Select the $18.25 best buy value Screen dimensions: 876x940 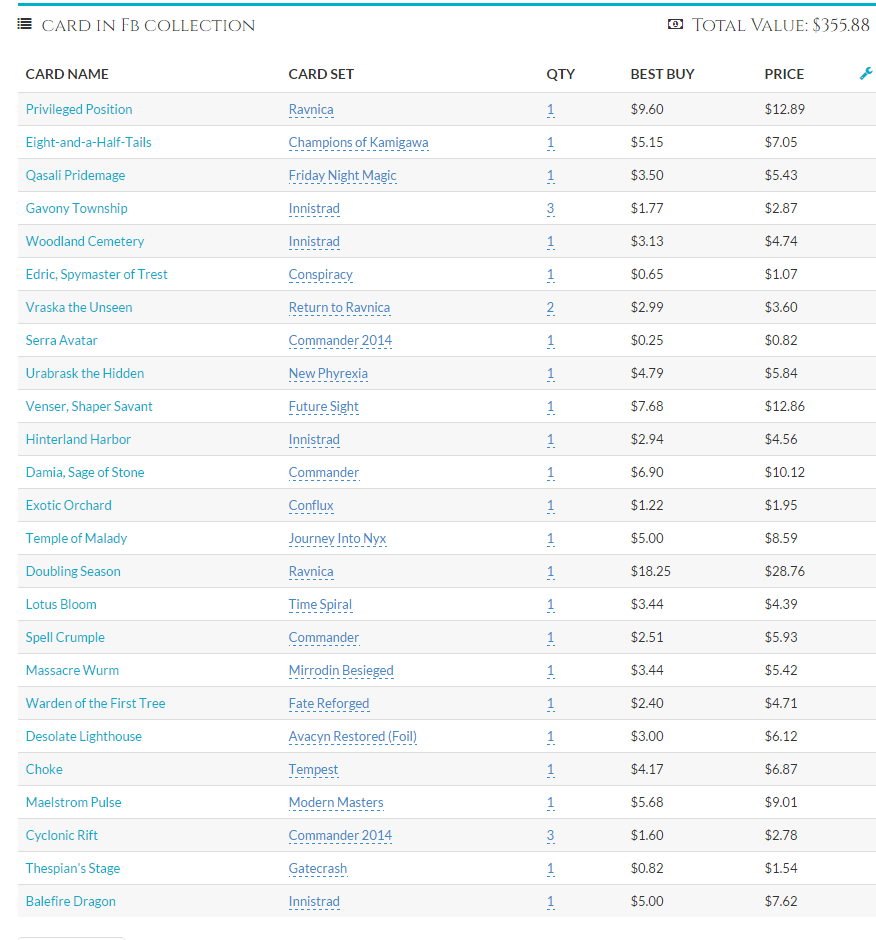click(x=650, y=571)
